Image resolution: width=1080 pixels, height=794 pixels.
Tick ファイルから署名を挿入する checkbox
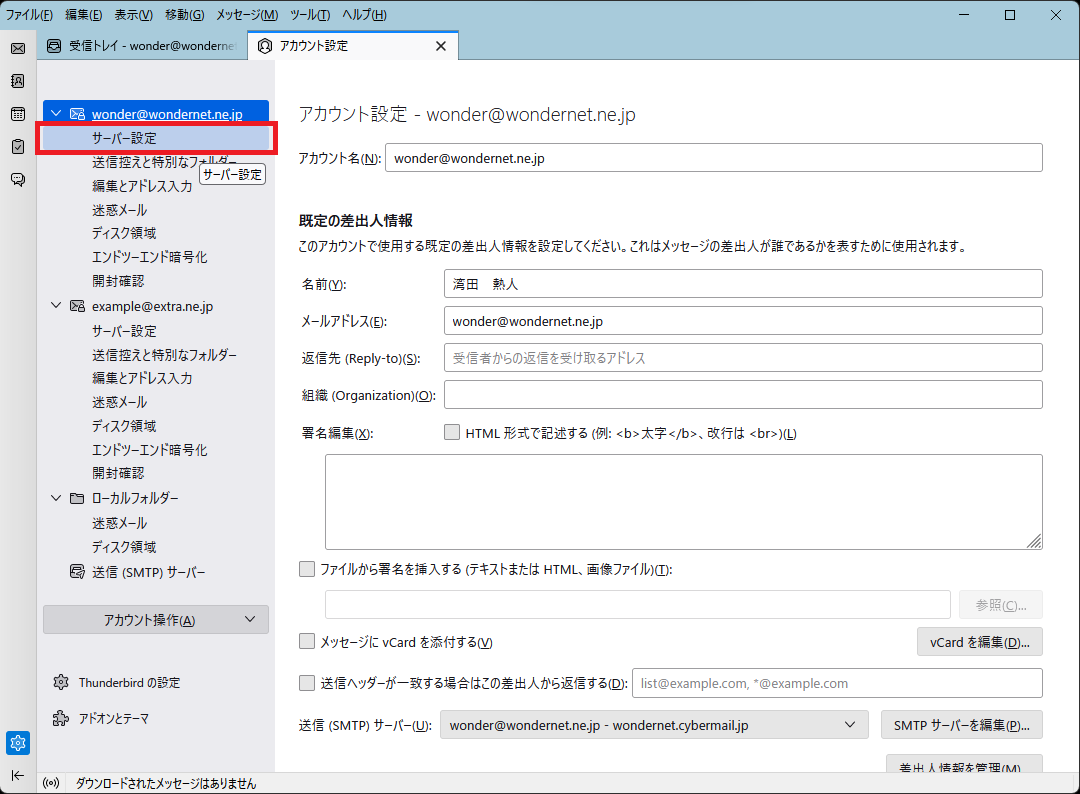[307, 569]
